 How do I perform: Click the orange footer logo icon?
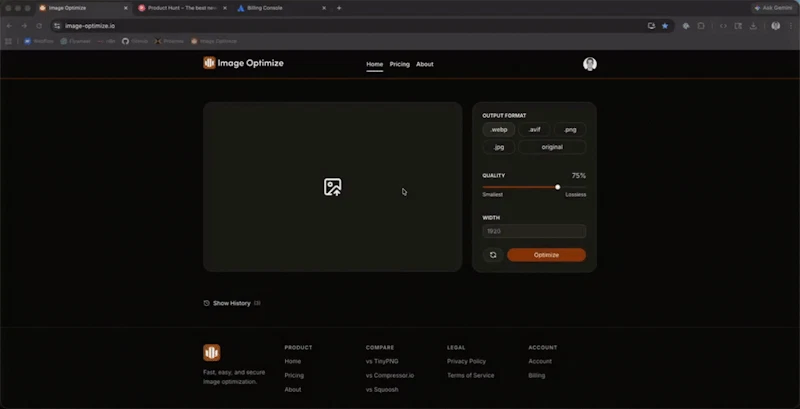(212, 352)
